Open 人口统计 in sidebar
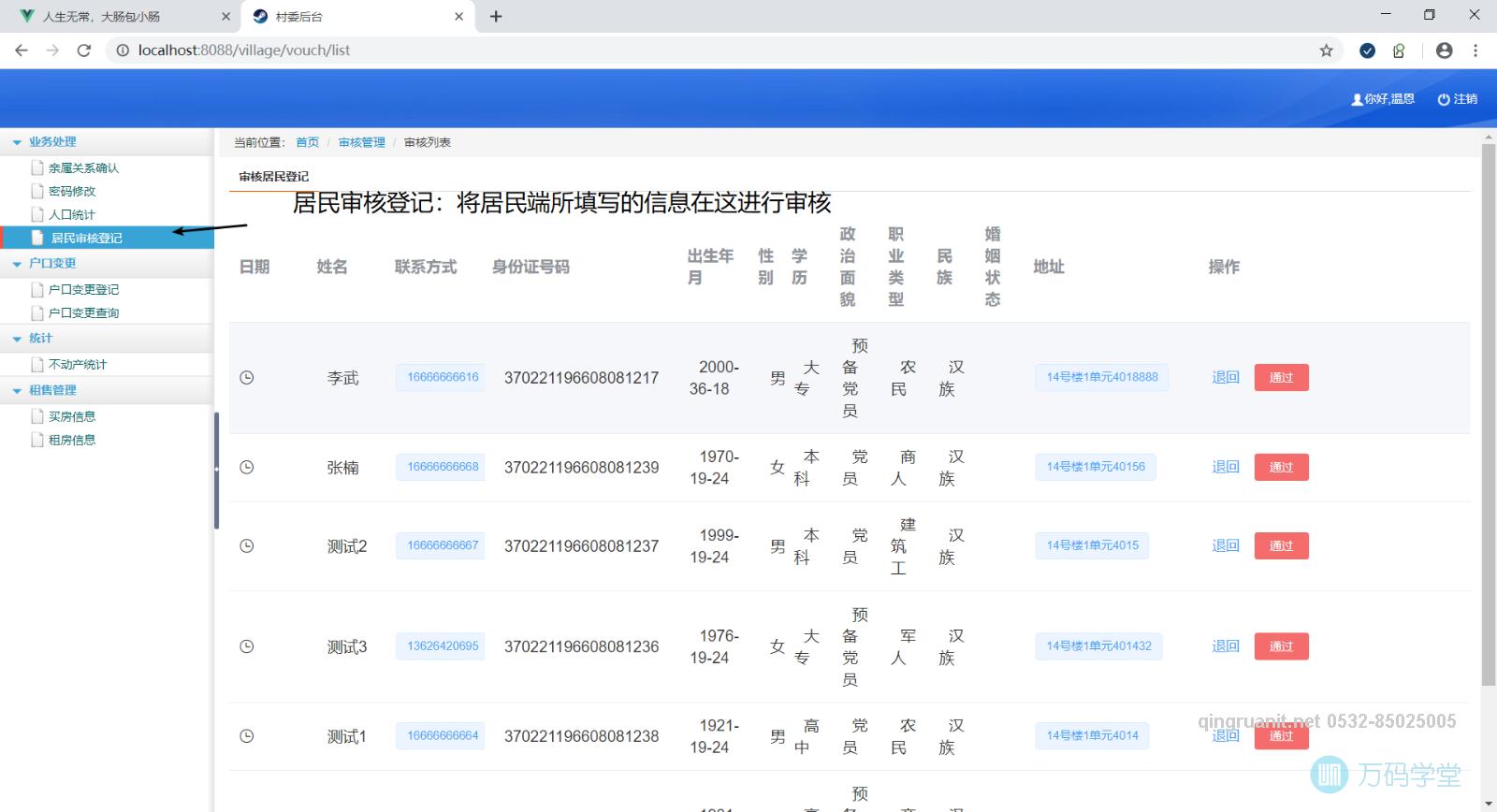Image resolution: width=1497 pixels, height=812 pixels. pos(72,215)
